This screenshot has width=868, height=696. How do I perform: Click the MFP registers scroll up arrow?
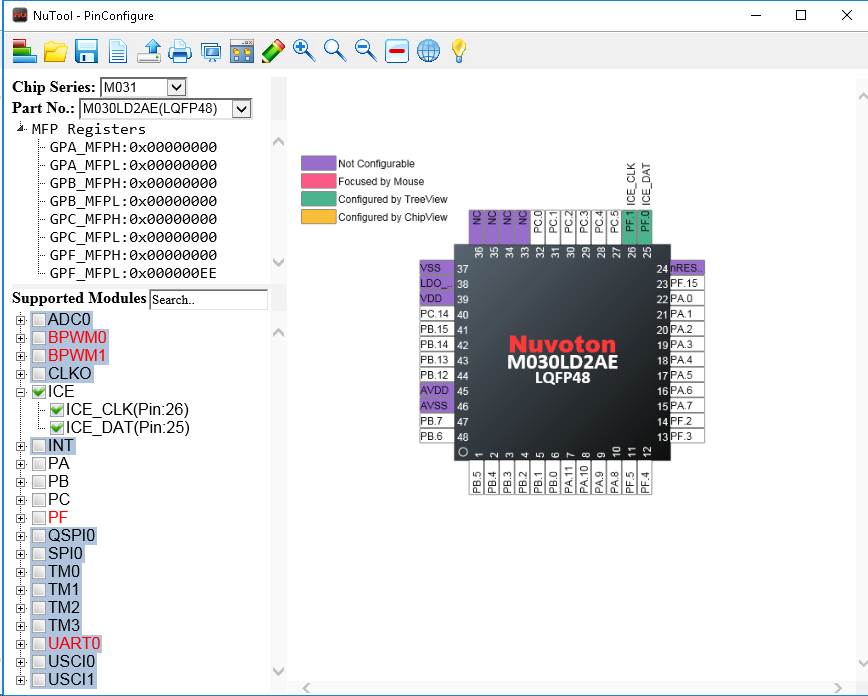tap(279, 142)
